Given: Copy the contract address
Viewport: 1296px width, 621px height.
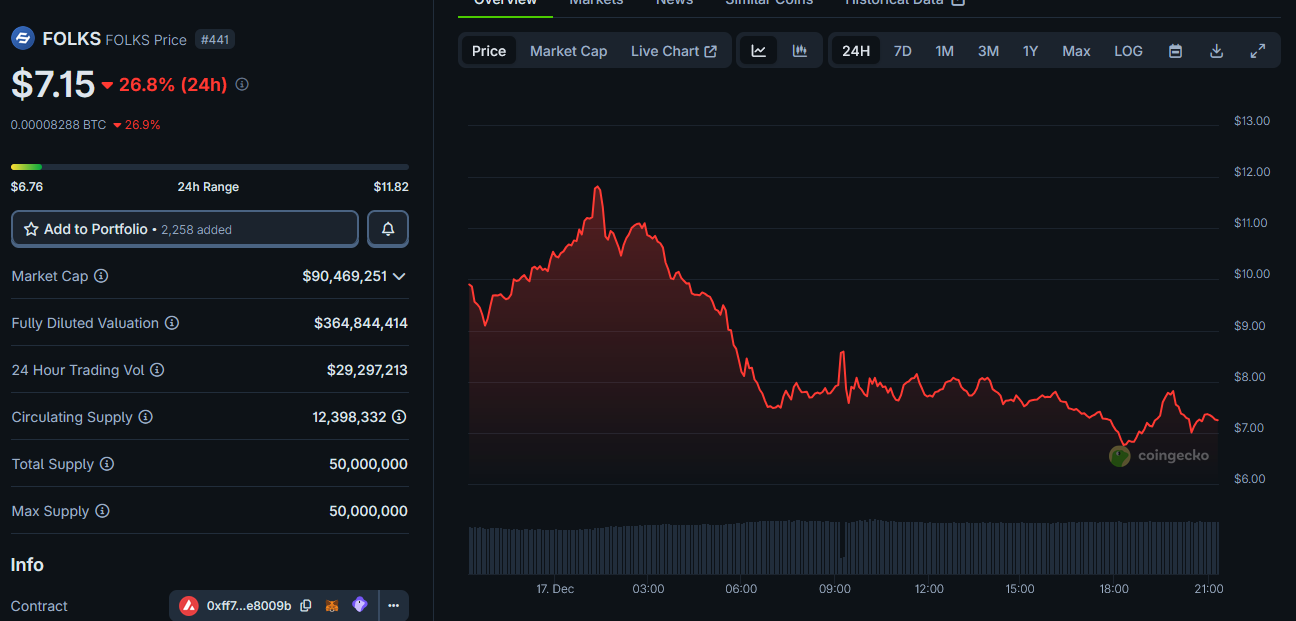Looking at the screenshot, I should 306,605.
